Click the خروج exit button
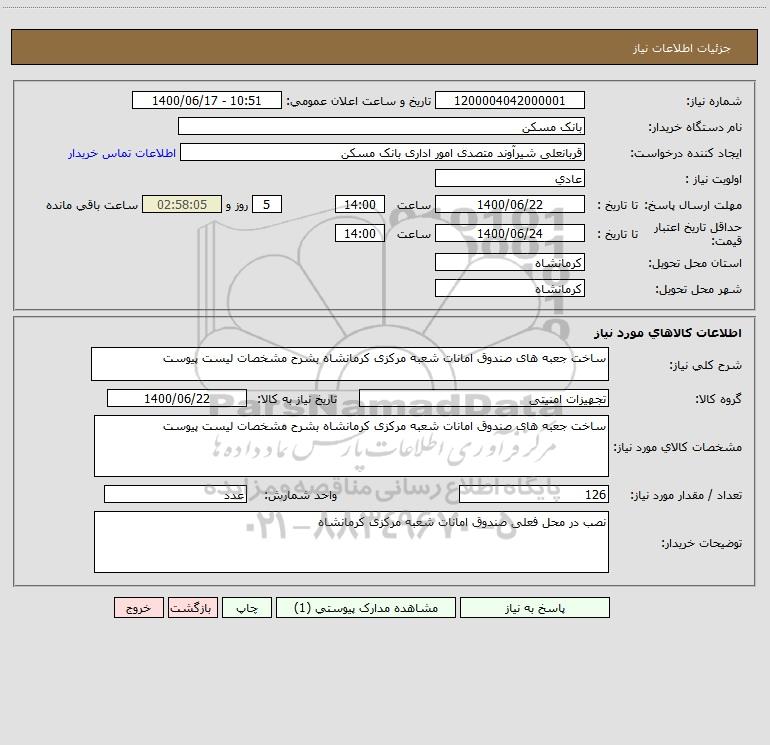 point(138,607)
